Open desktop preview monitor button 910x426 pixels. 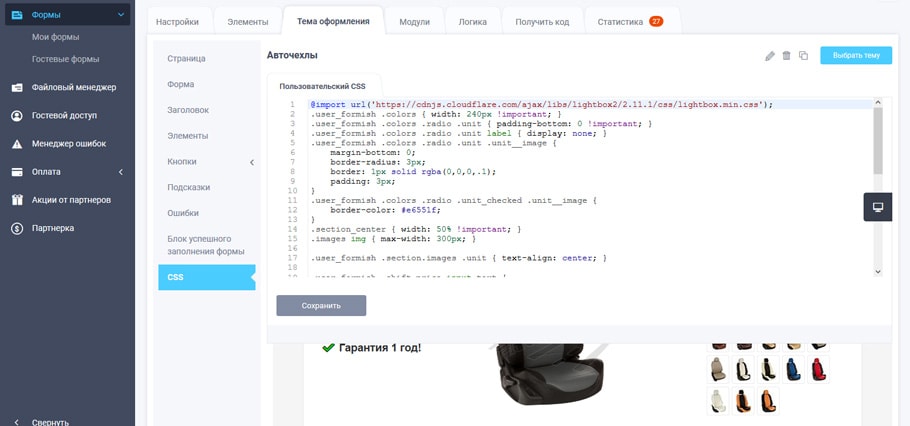[878, 207]
